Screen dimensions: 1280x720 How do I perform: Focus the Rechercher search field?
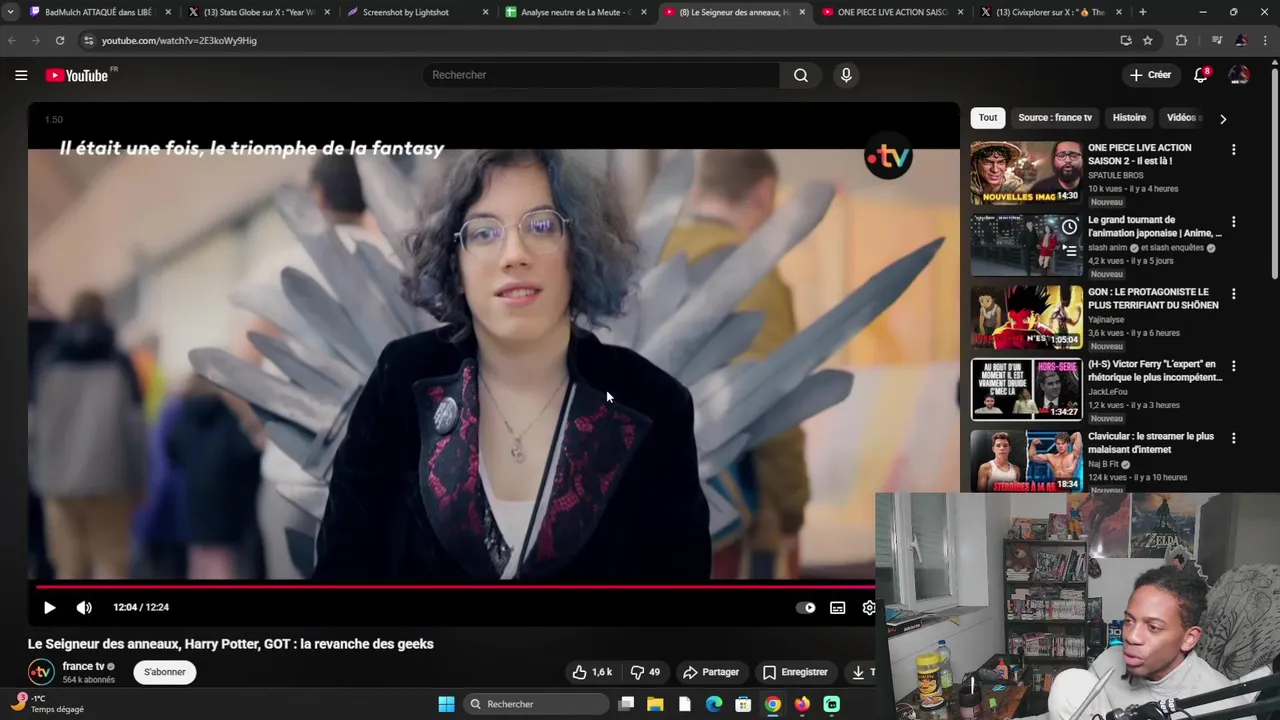point(601,75)
